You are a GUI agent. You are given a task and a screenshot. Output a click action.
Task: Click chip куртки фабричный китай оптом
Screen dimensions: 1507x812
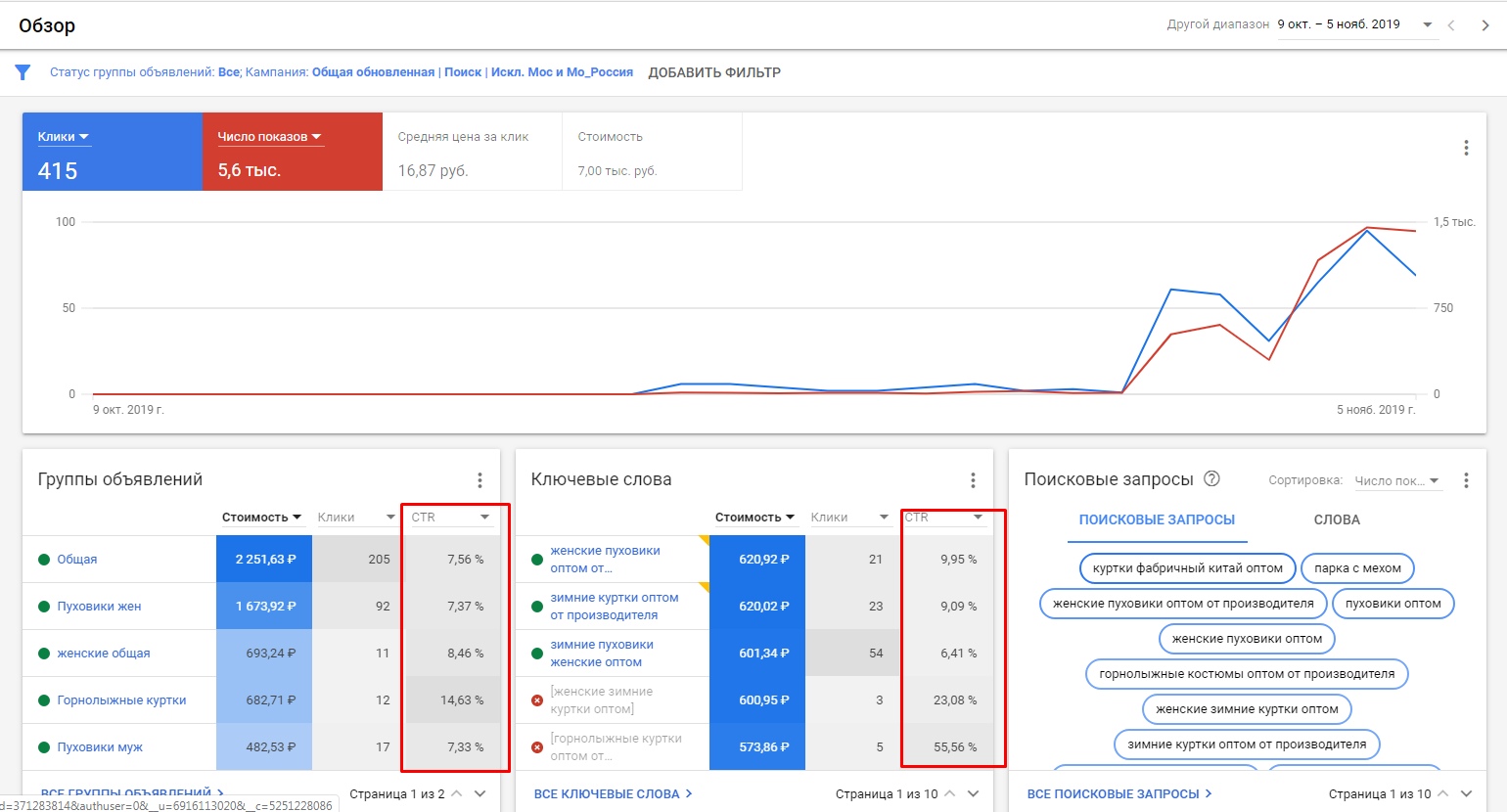(x=1188, y=568)
